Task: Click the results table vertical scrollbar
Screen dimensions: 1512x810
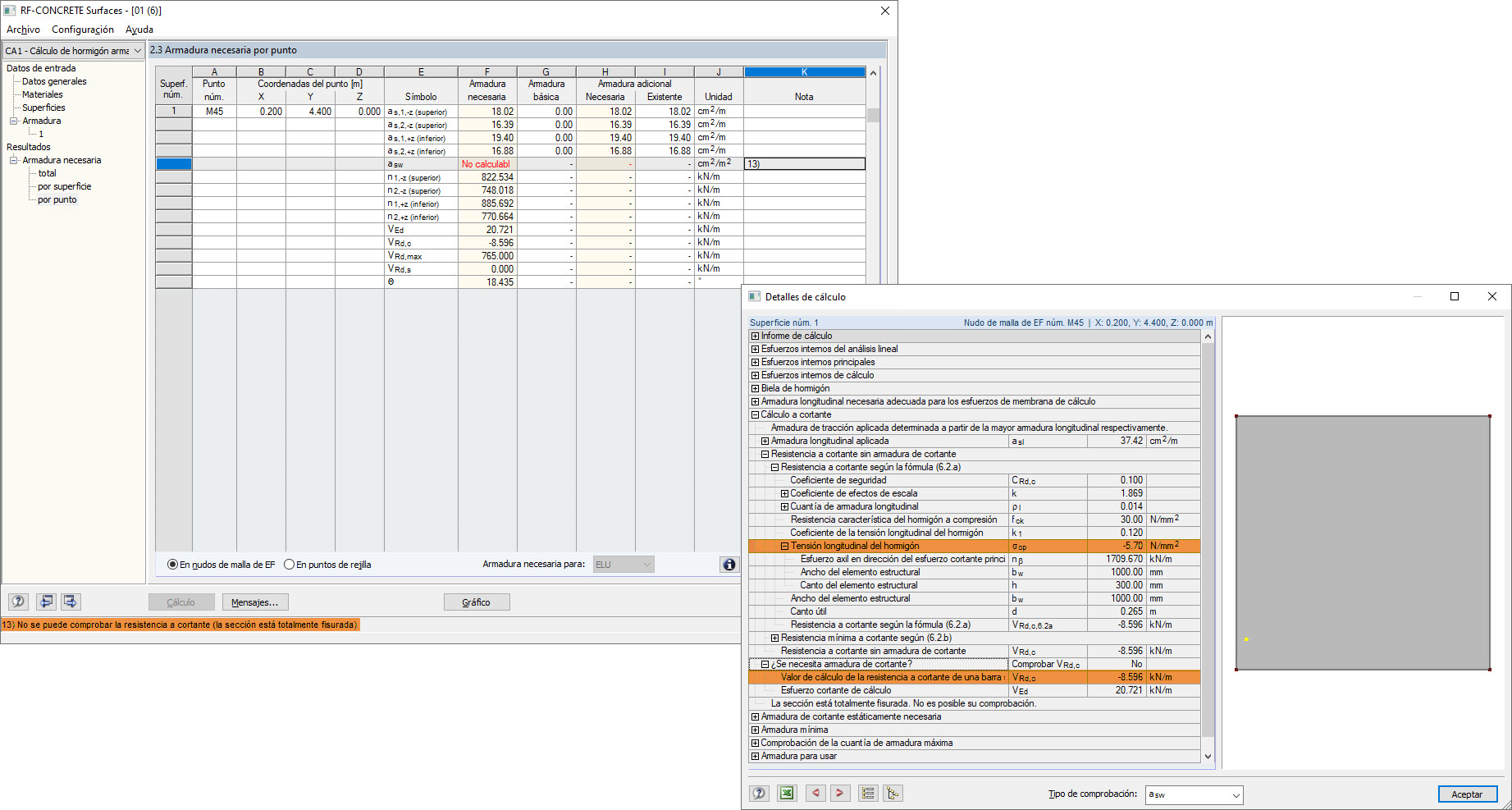Action: (x=873, y=115)
